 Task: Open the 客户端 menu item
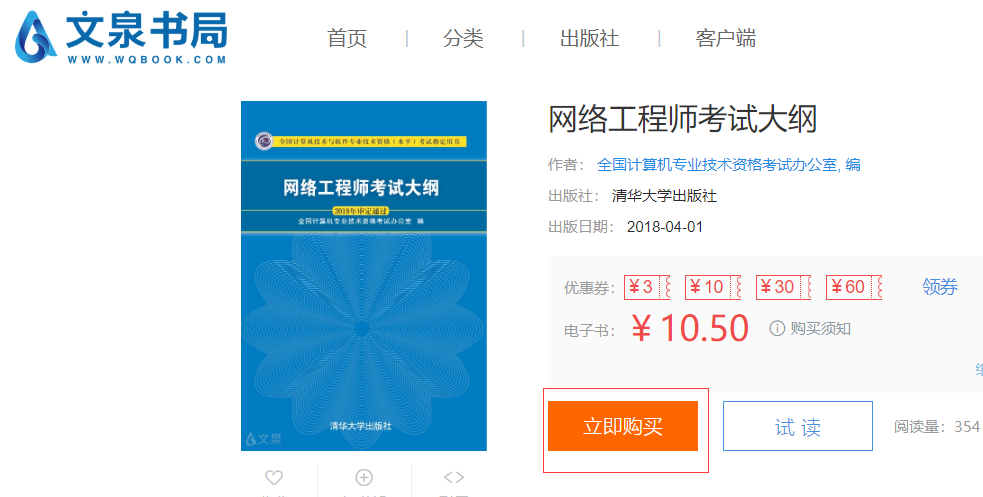(x=725, y=38)
